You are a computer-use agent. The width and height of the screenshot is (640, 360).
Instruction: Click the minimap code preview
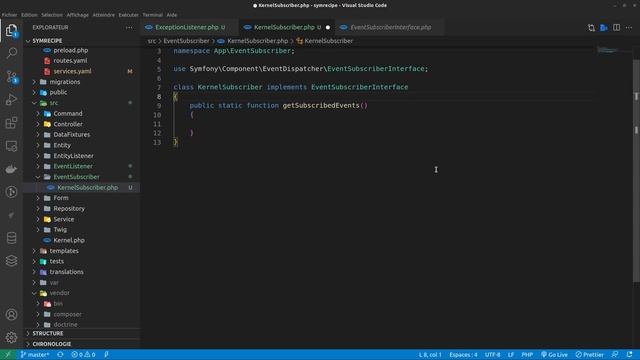[607, 50]
